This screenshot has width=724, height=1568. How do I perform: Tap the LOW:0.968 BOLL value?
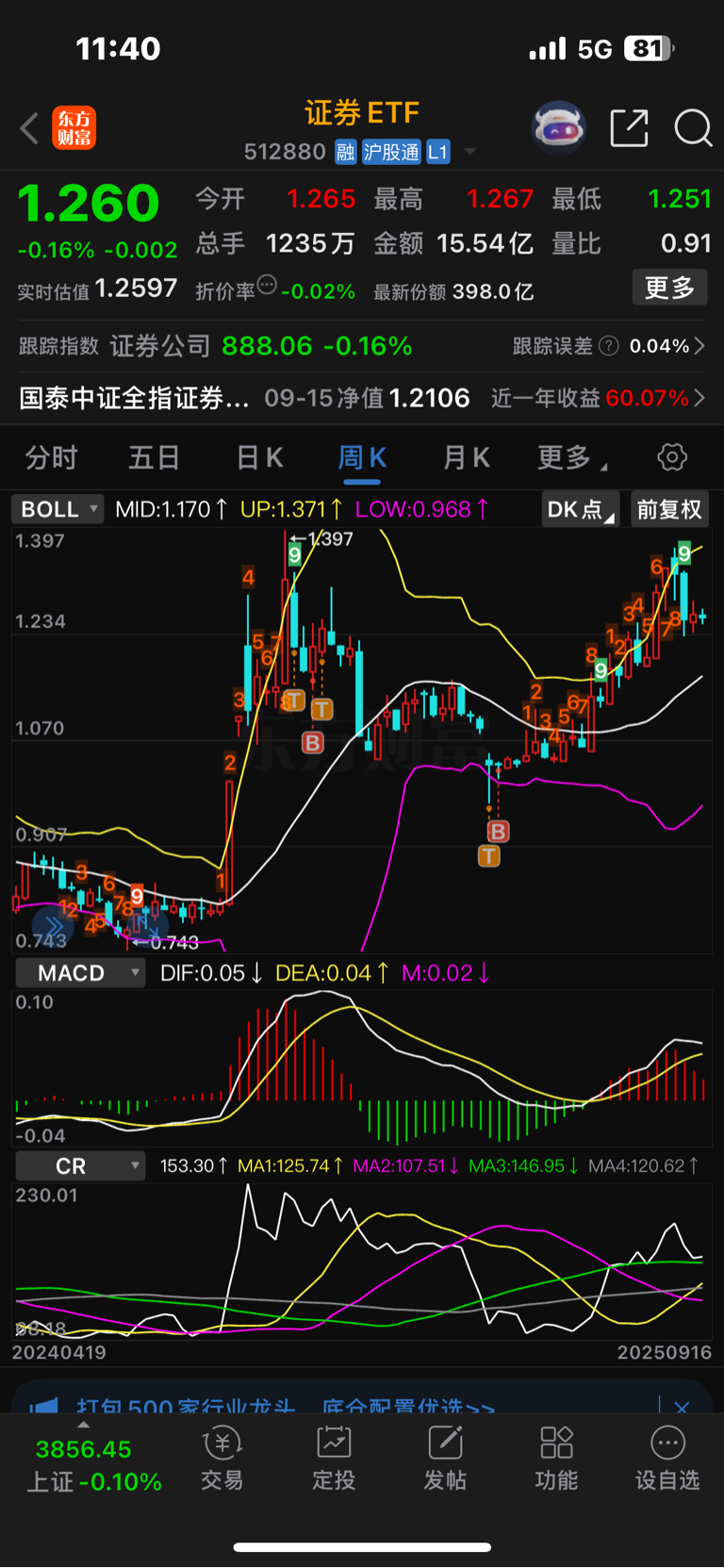pyautogui.click(x=422, y=509)
